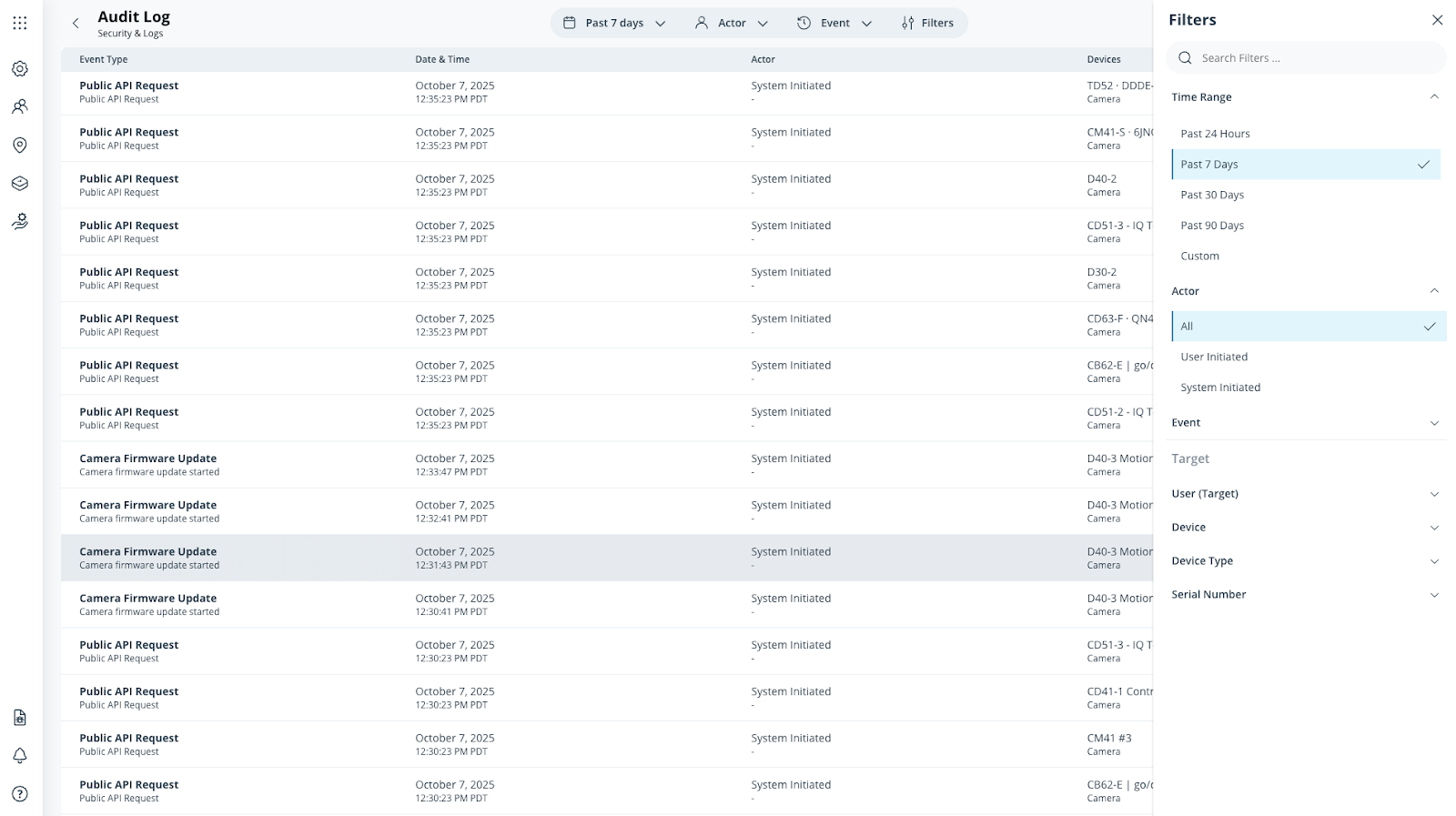Open the notifications bell icon

point(20,756)
